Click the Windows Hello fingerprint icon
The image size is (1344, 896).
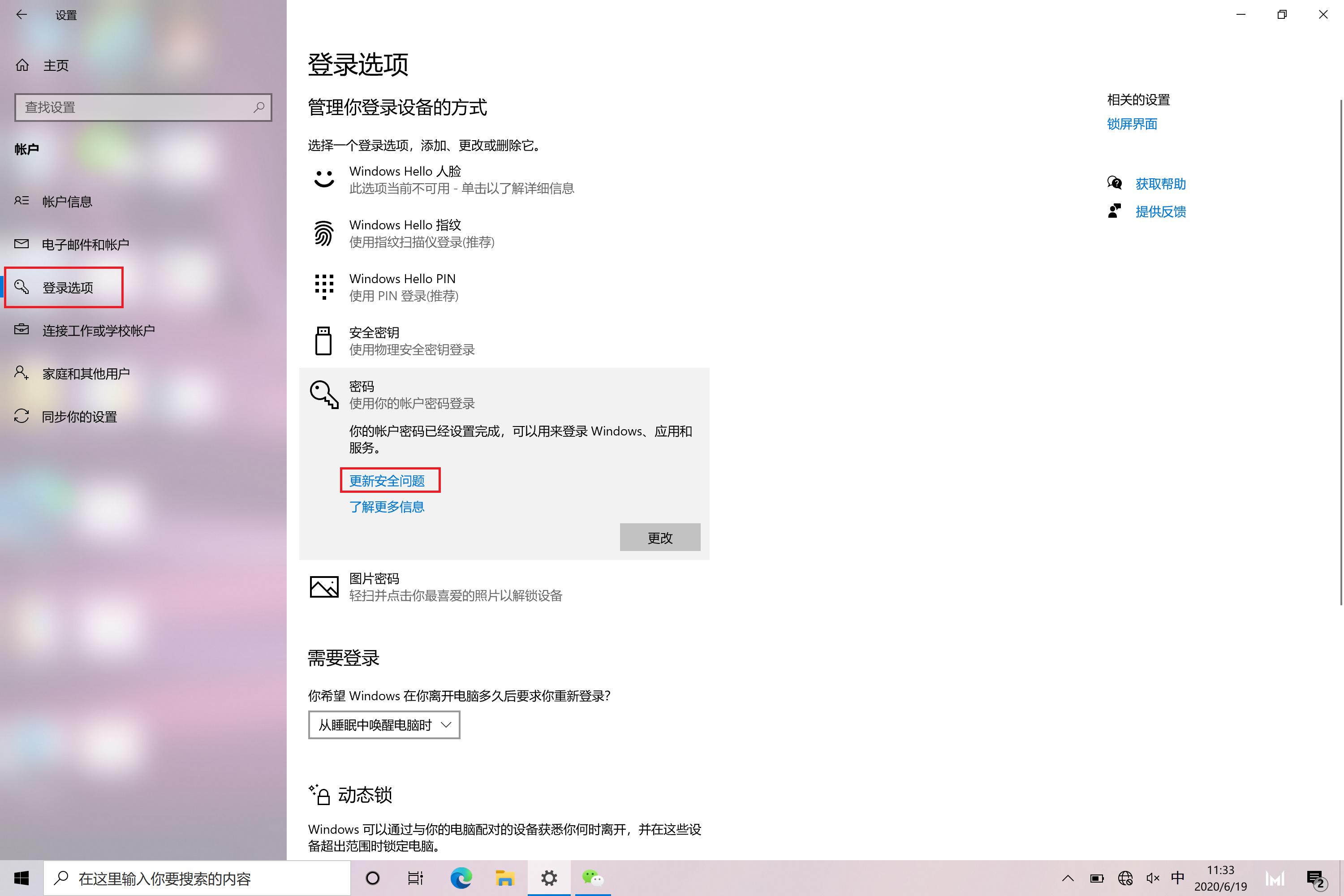[x=324, y=233]
